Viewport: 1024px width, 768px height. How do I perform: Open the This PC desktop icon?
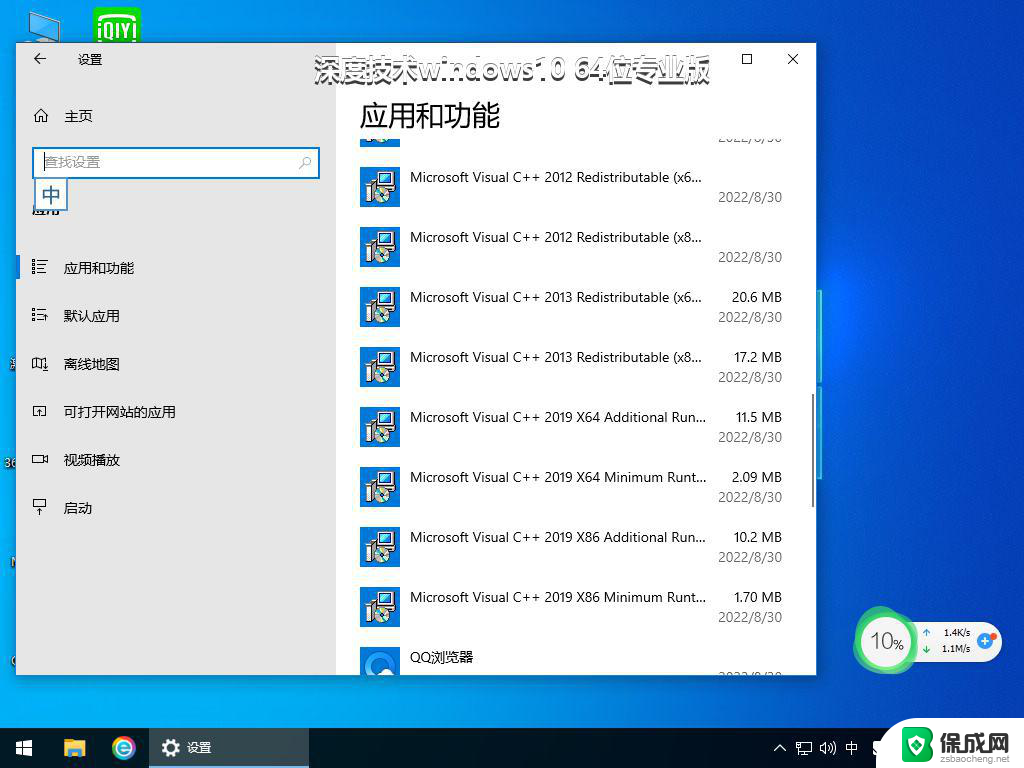[44, 27]
